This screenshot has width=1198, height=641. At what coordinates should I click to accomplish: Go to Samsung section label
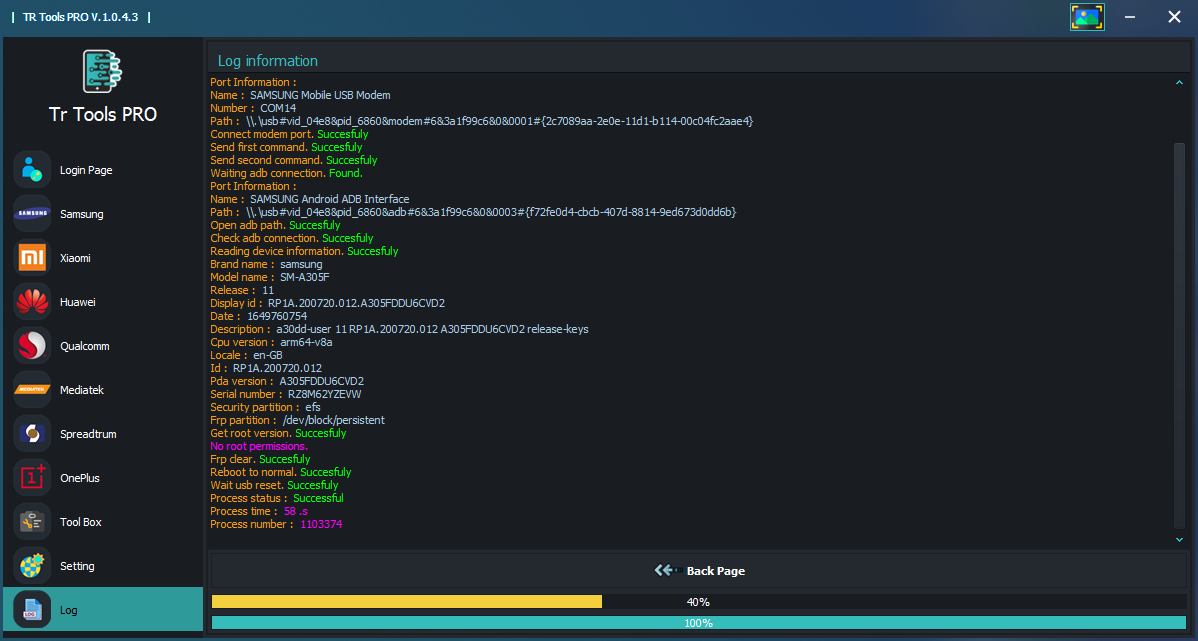click(x=81, y=214)
